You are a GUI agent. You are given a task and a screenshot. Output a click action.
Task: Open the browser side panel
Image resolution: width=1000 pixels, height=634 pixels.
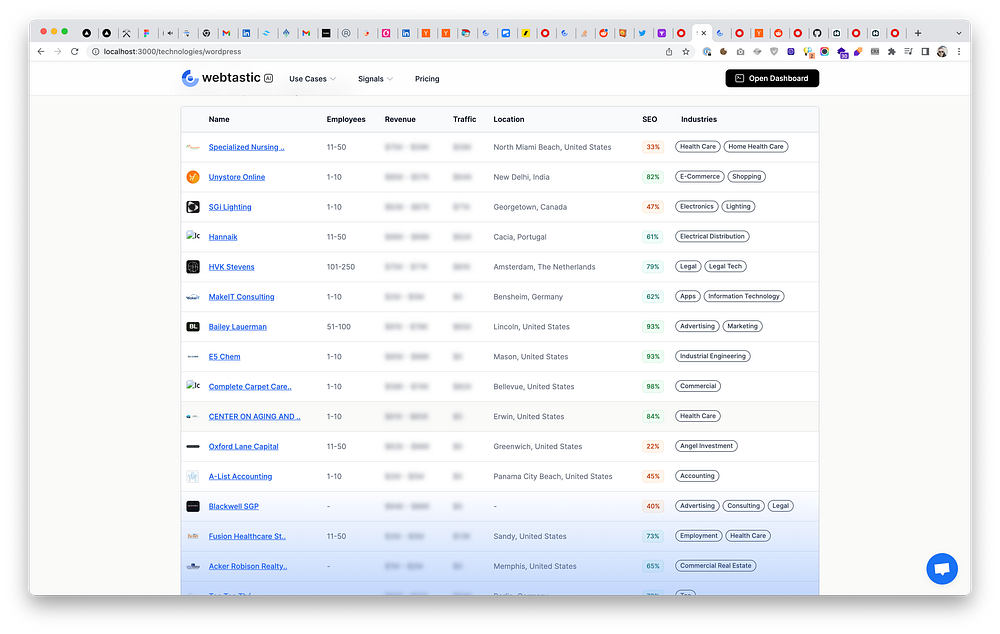click(x=925, y=52)
